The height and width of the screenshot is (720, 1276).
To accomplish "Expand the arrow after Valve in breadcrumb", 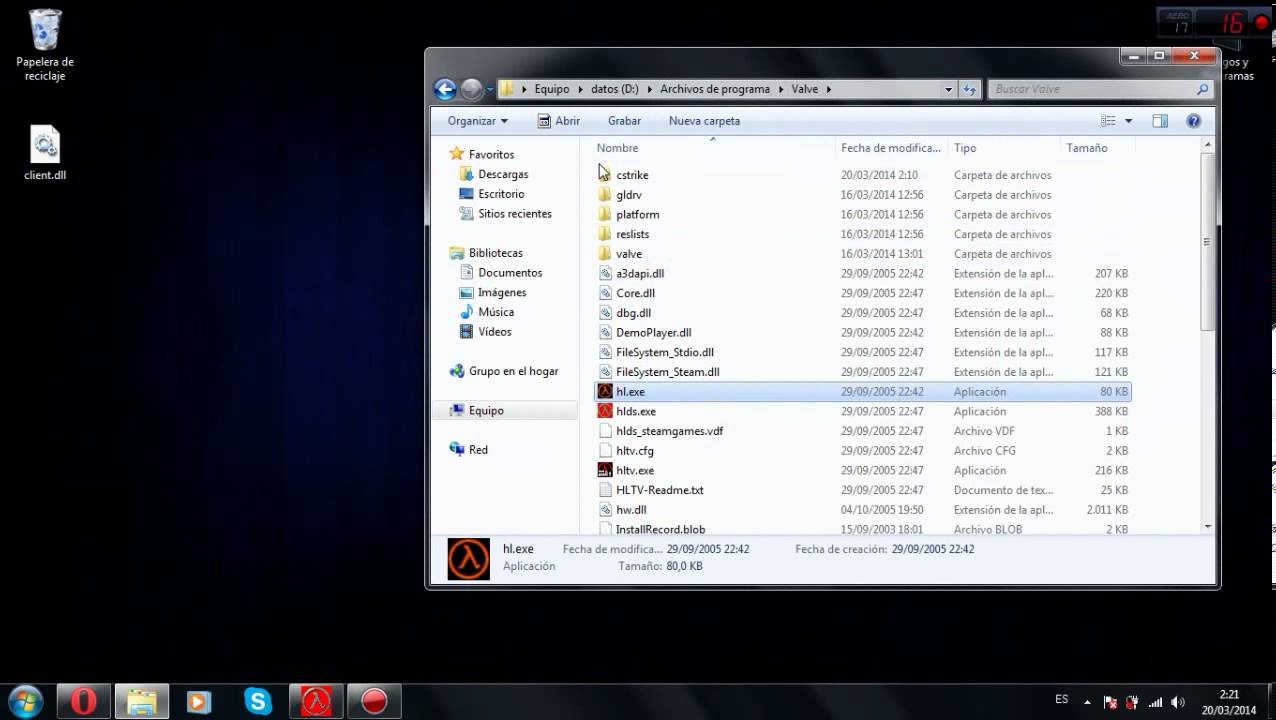I will pyautogui.click(x=829, y=89).
